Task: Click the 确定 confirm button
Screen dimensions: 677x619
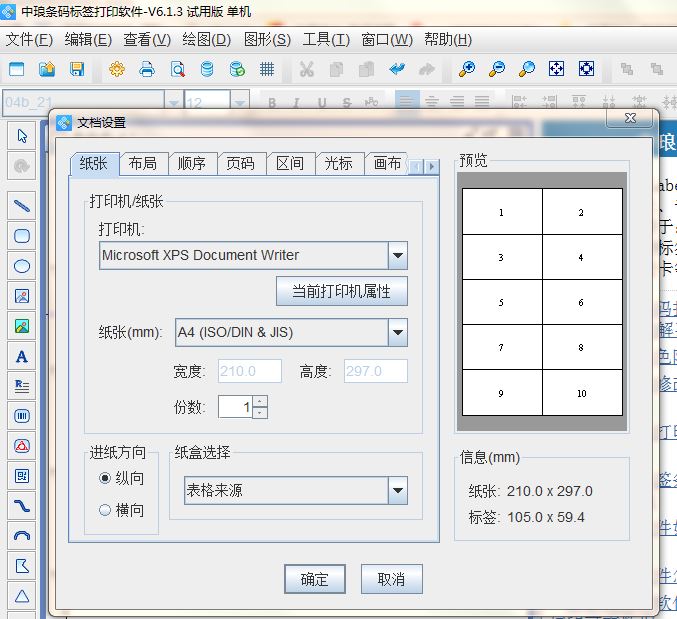Action: 314,579
